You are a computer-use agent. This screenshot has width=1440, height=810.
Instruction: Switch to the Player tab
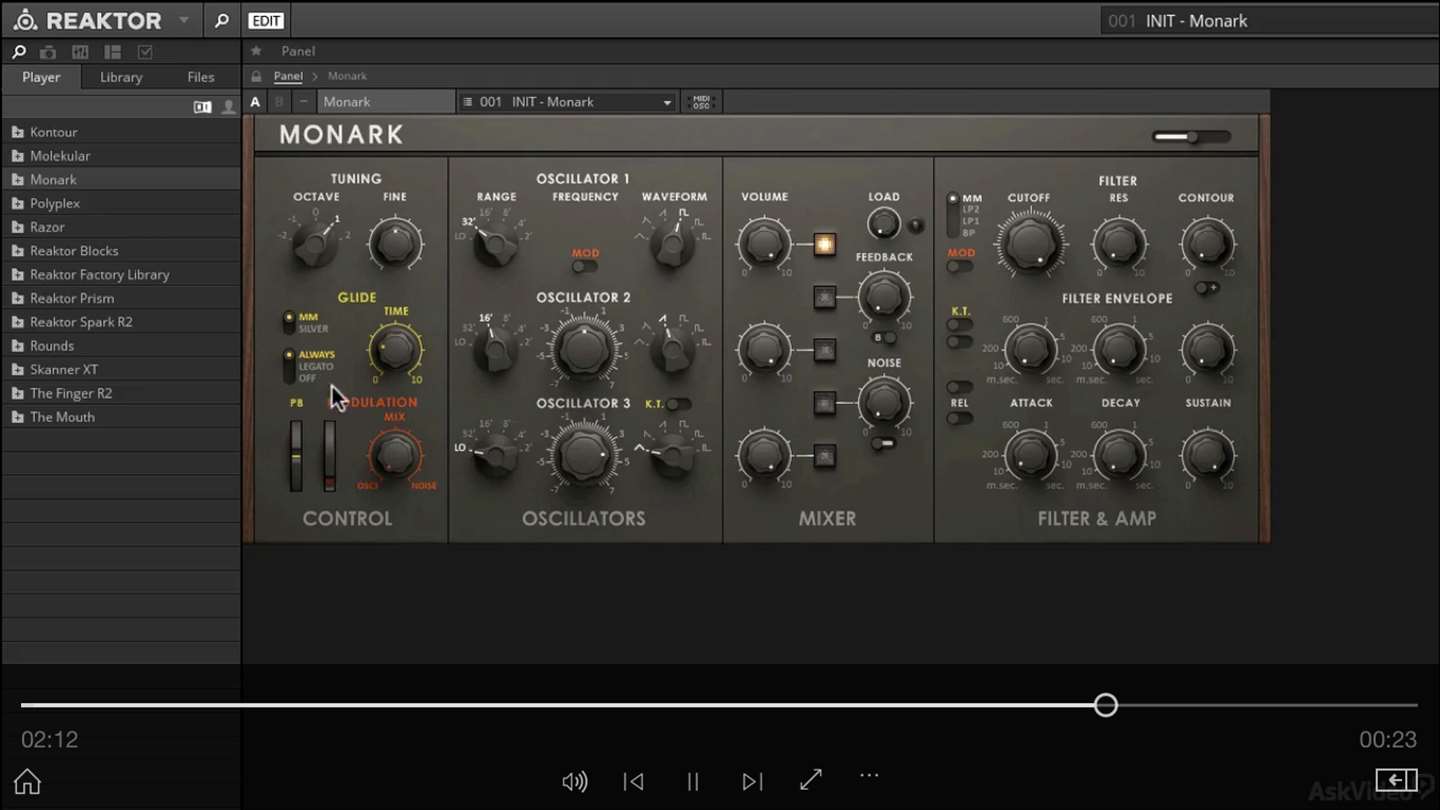click(41, 77)
